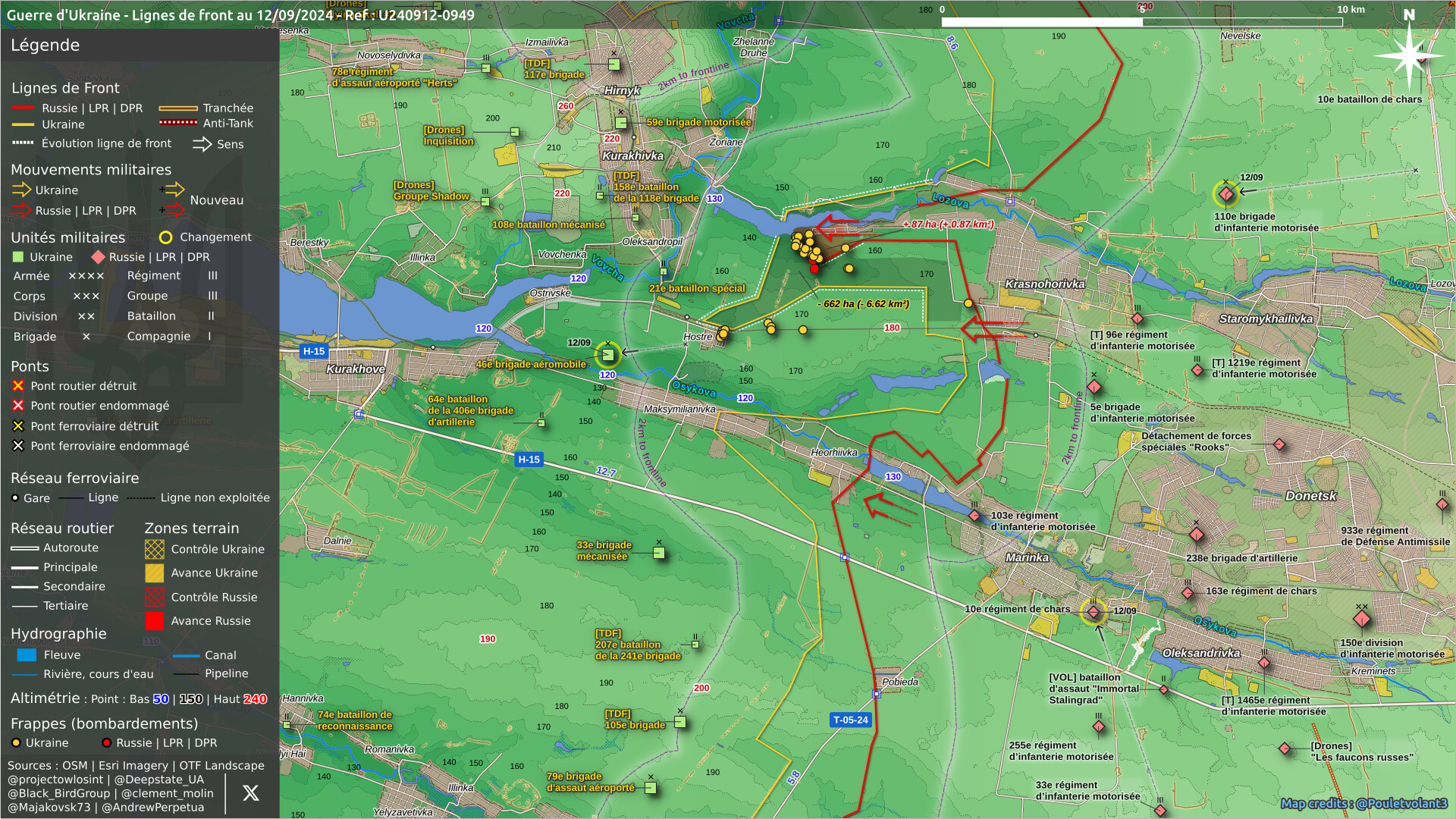
Task: Click the Fleuve blue legend swatch
Action: (x=27, y=655)
